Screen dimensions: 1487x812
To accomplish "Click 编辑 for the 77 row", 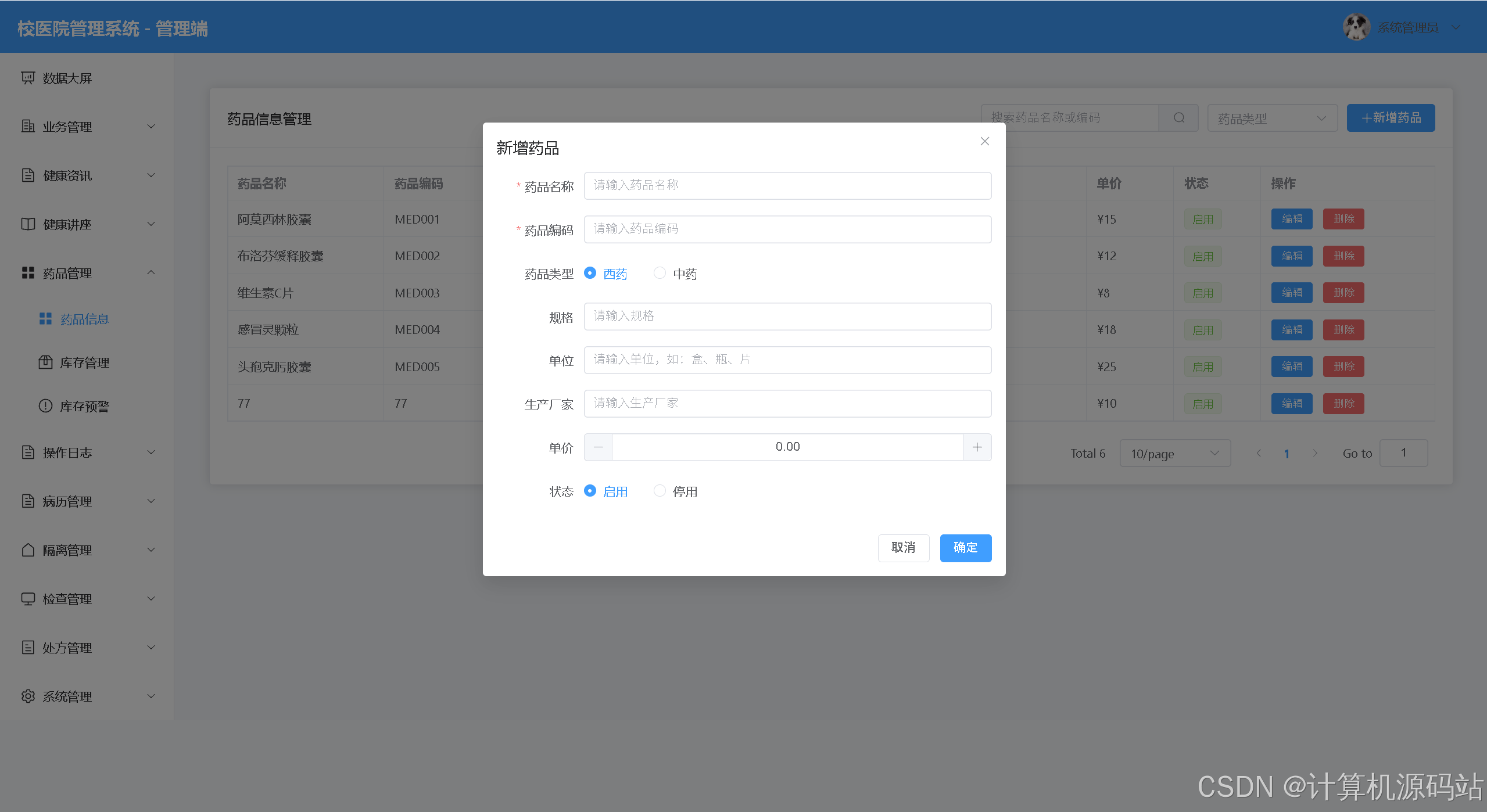I will point(1292,403).
